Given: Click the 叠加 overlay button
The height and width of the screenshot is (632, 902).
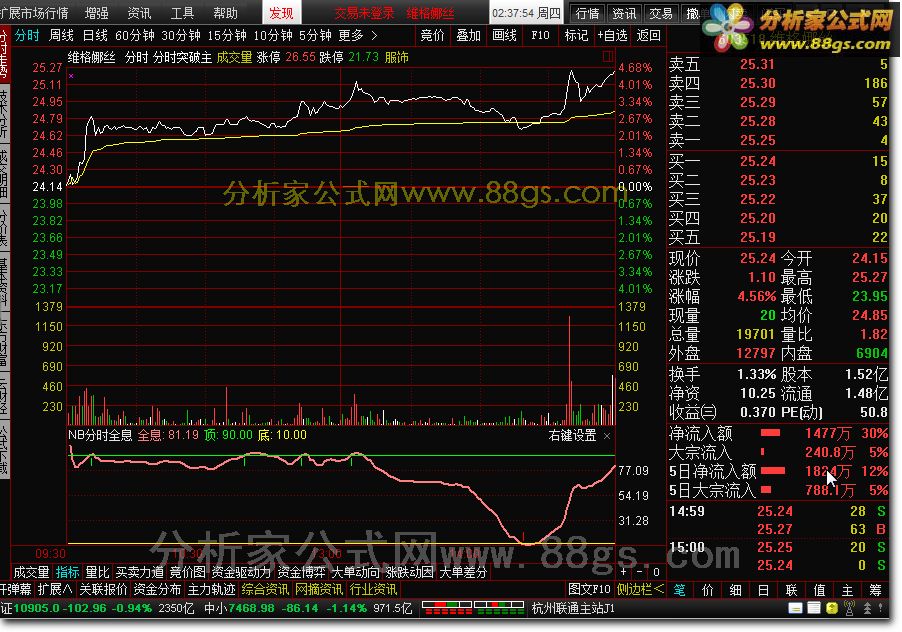Looking at the screenshot, I should click(468, 36).
